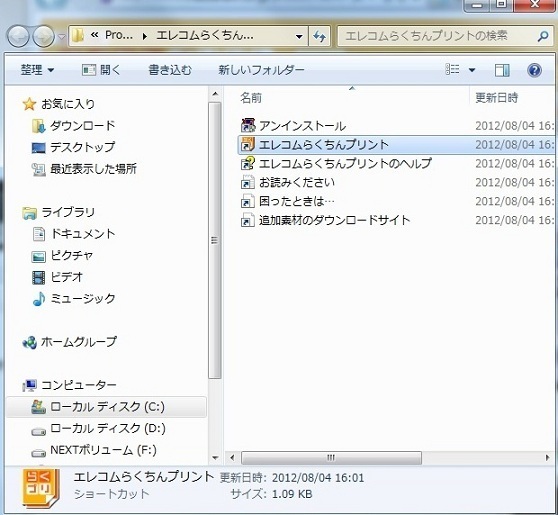Click the Windows drive icon beside (C:)

(x=38, y=406)
